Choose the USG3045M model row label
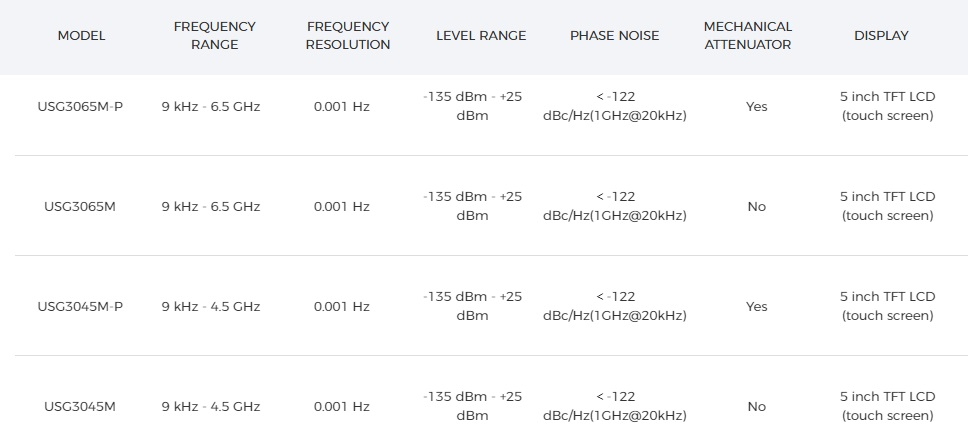This screenshot has width=968, height=446. (x=80, y=406)
